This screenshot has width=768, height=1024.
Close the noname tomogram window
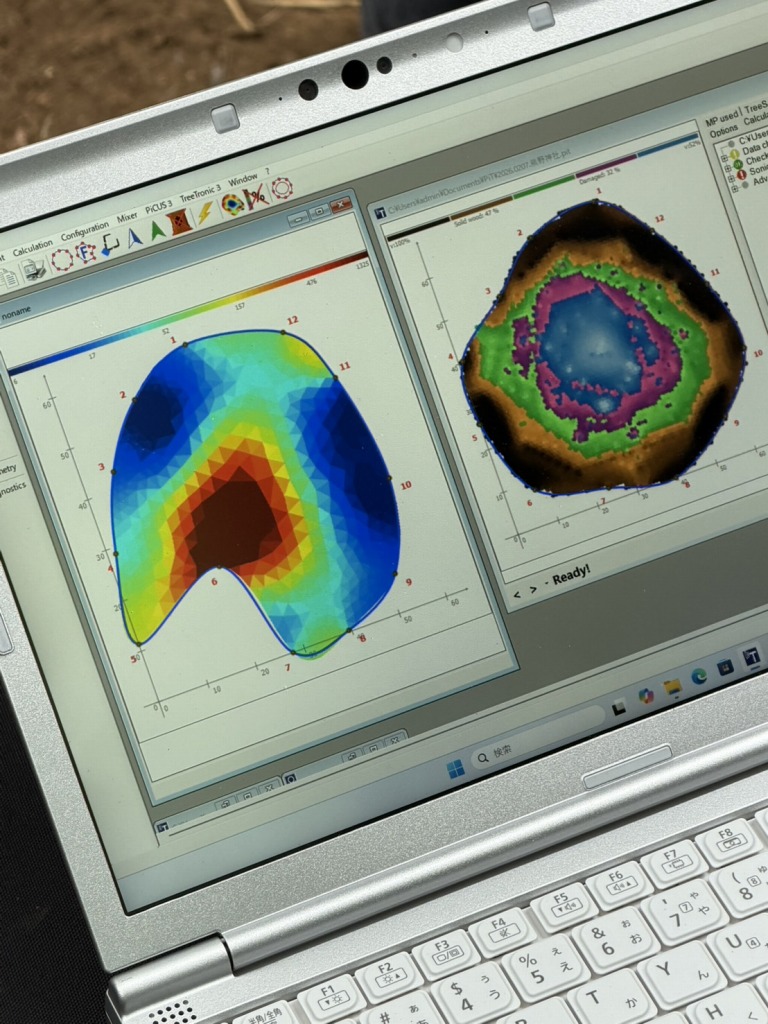point(341,205)
